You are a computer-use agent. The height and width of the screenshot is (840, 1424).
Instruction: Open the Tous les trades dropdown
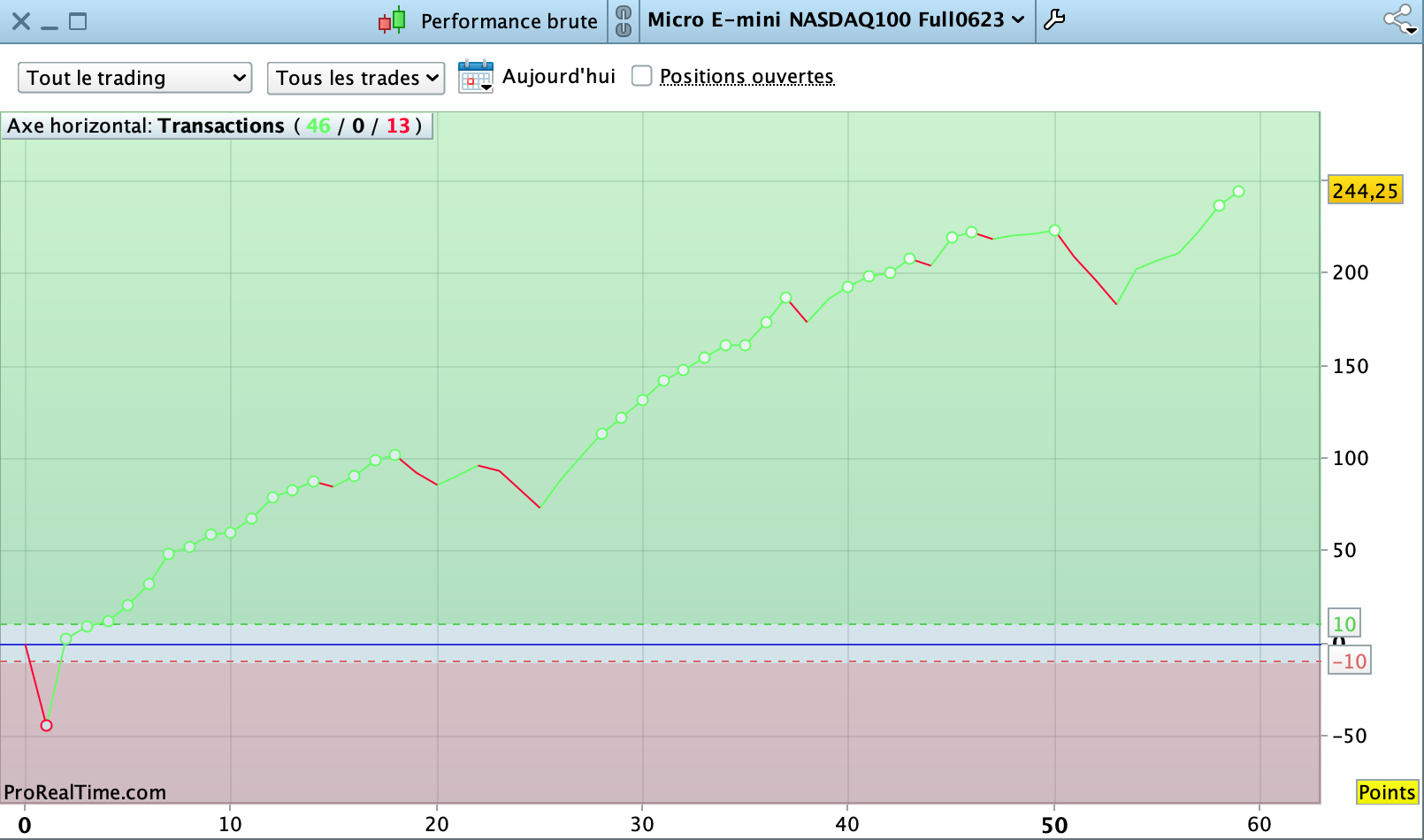[x=356, y=78]
